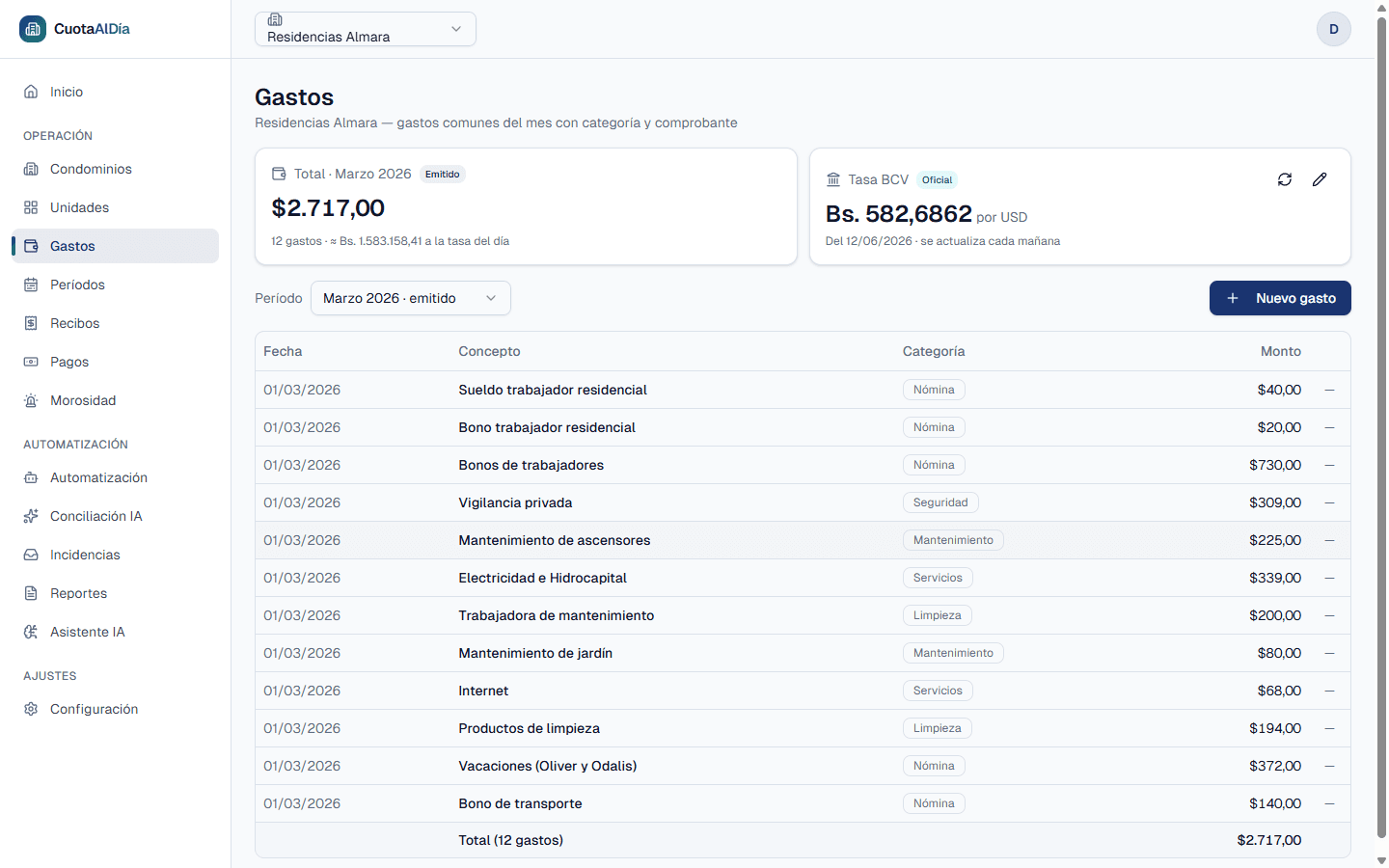The height and width of the screenshot is (868, 1389).
Task: Click the Gastos wallet icon in sidebar
Action: tap(31, 246)
